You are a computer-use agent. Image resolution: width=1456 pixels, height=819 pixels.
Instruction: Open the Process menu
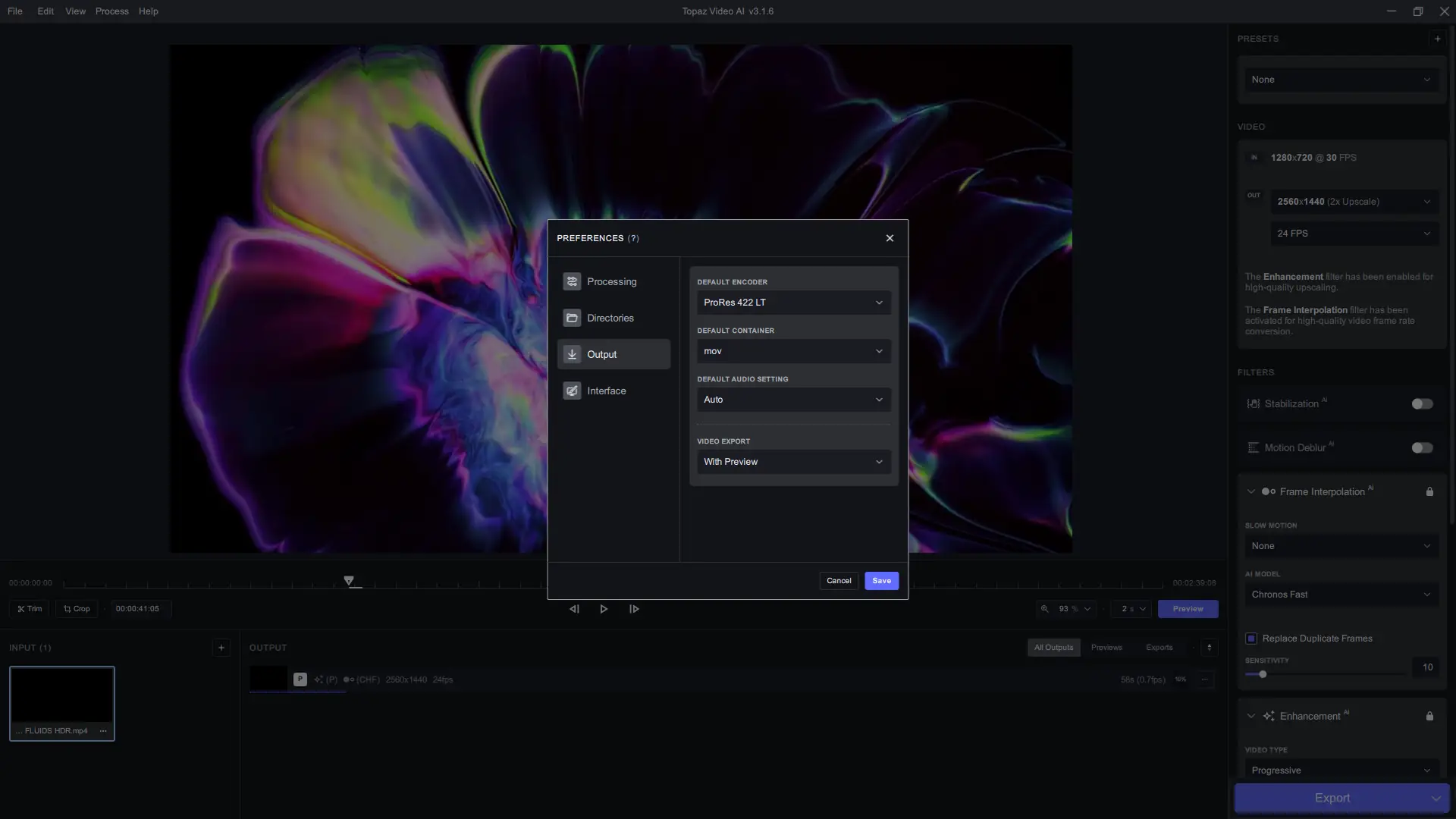pyautogui.click(x=111, y=11)
